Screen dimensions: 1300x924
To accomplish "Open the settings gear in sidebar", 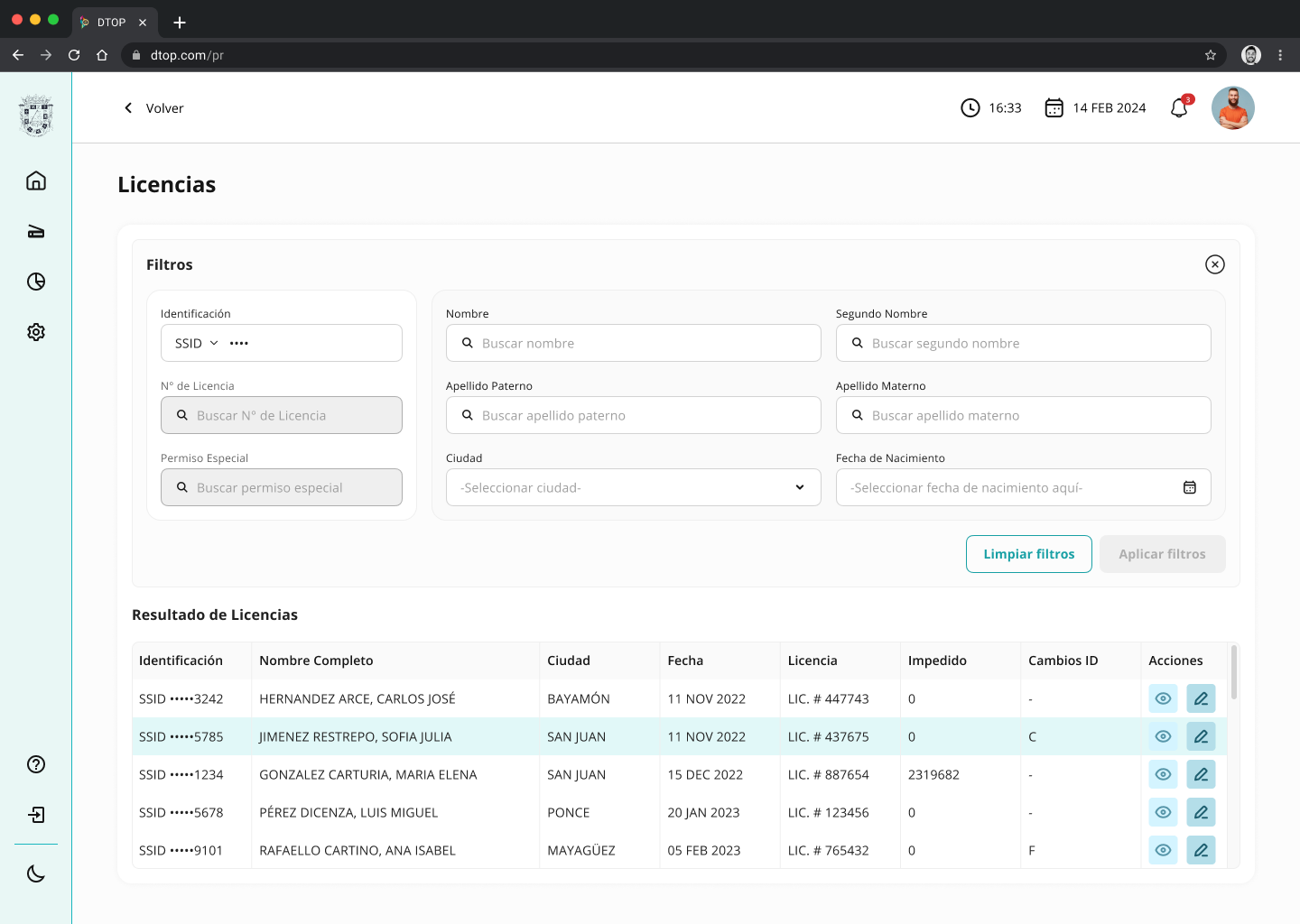I will click(36, 332).
